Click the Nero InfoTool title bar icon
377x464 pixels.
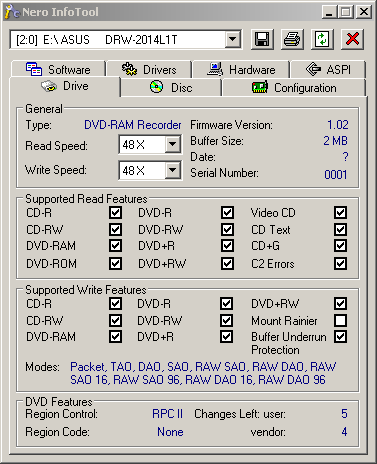pyautogui.click(x=12, y=12)
